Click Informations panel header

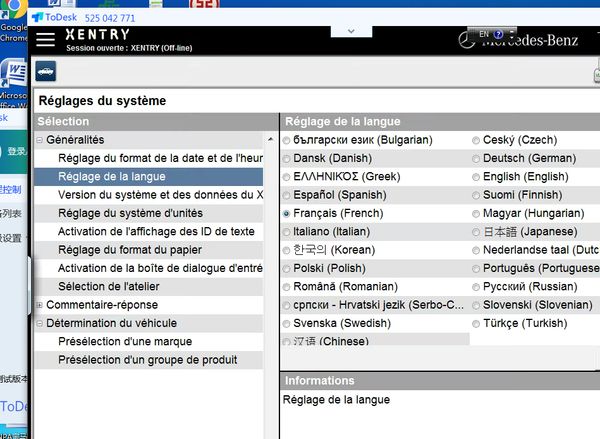(440, 381)
